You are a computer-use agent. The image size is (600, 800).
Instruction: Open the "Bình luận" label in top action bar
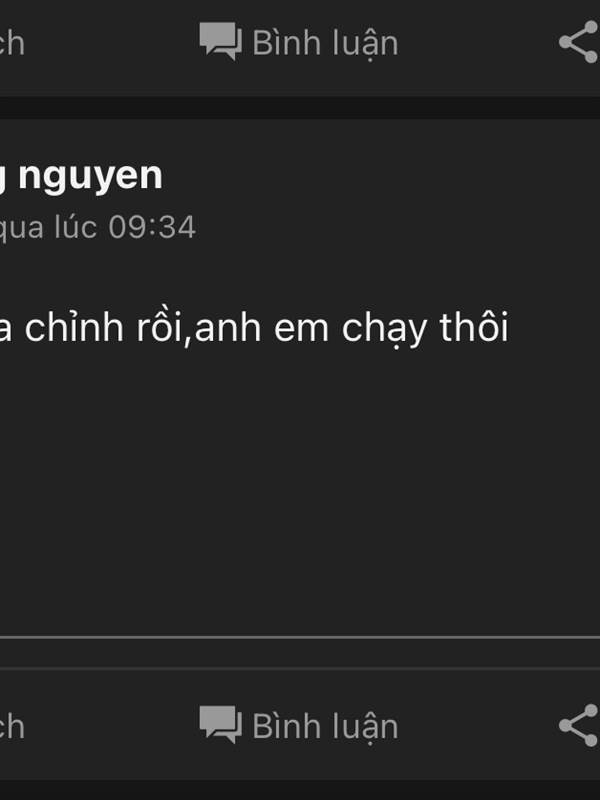pos(325,43)
